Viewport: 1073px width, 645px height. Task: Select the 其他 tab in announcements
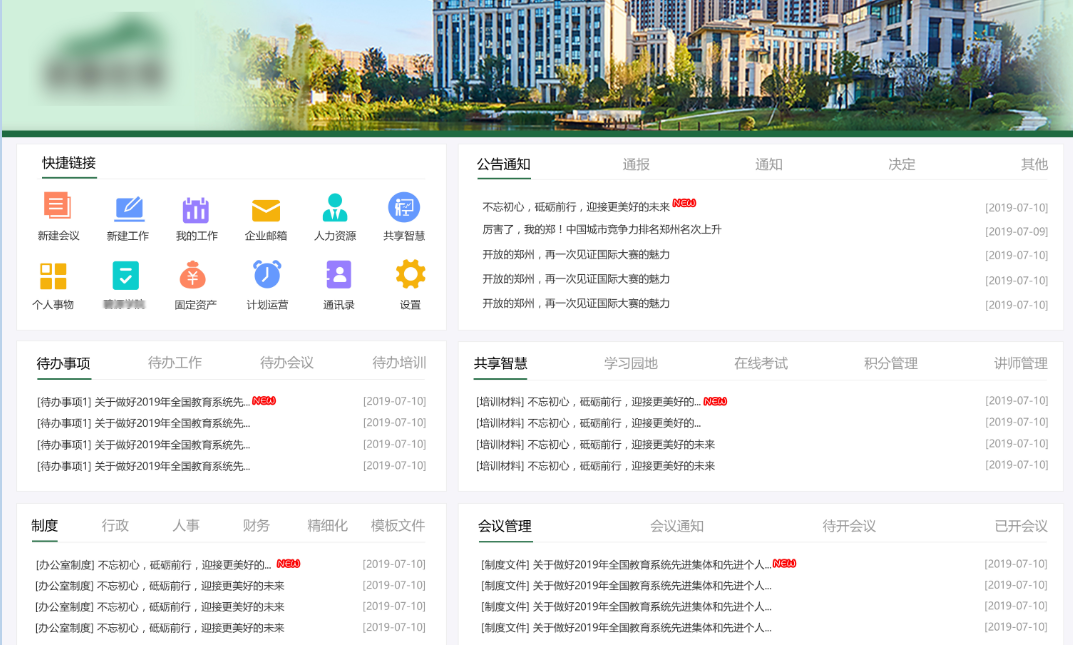point(1034,164)
